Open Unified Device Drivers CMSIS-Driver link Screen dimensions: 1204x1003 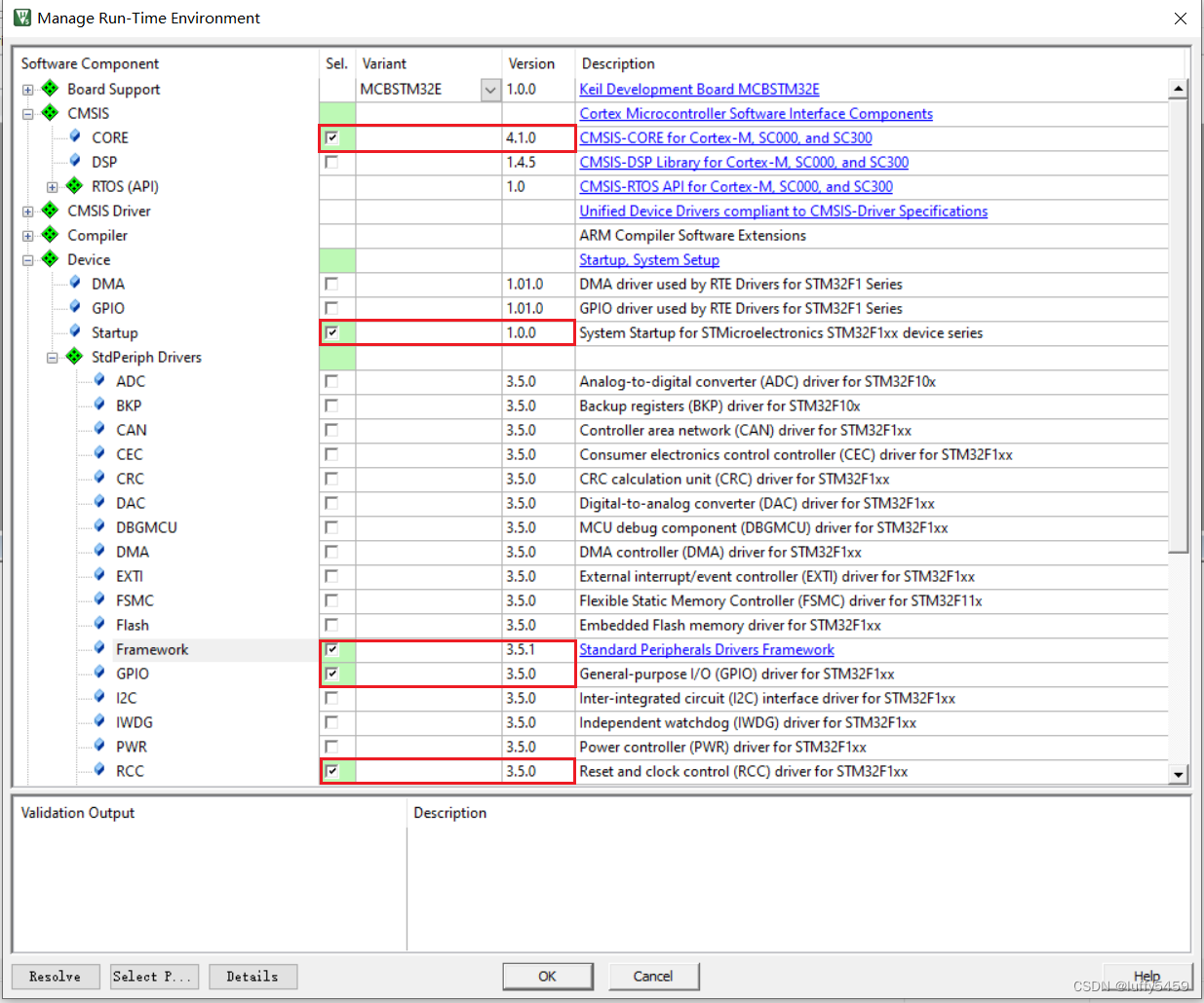783,211
